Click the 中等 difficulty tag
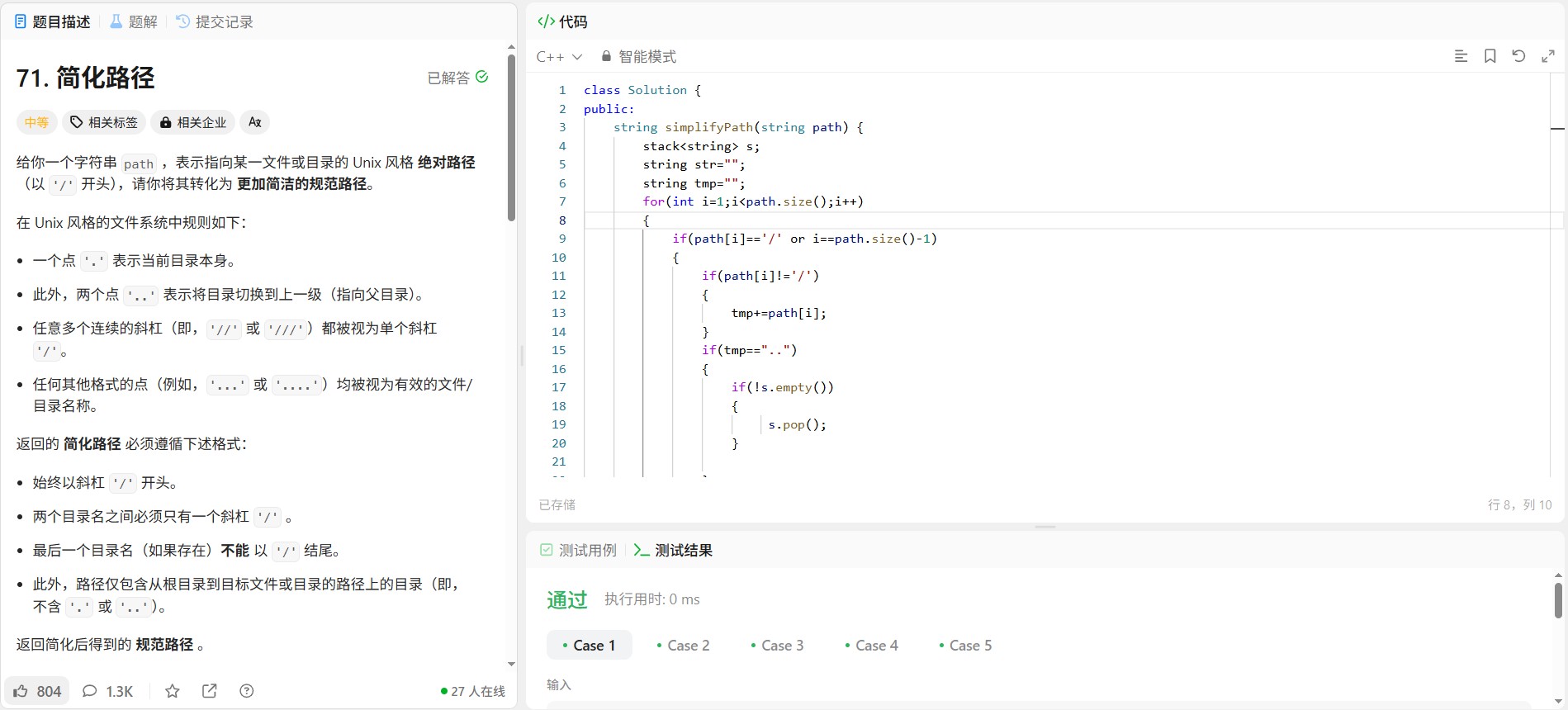The width and height of the screenshot is (1568, 710). [x=36, y=122]
